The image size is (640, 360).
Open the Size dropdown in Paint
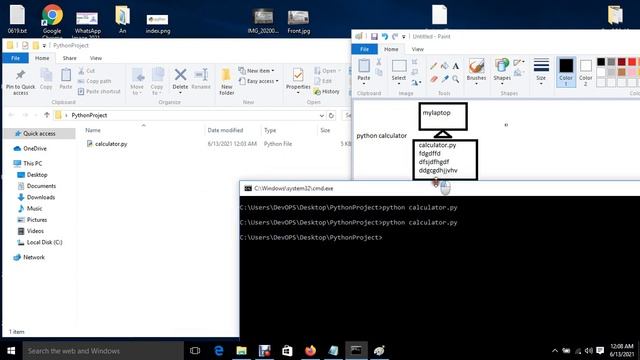click(x=541, y=72)
